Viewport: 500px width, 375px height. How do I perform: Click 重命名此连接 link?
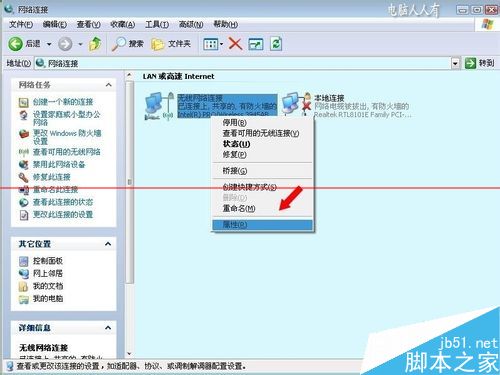(x=55, y=190)
